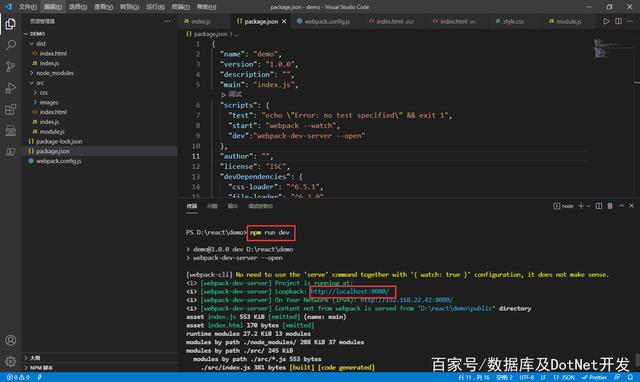Open the Extensions view

coord(11,109)
